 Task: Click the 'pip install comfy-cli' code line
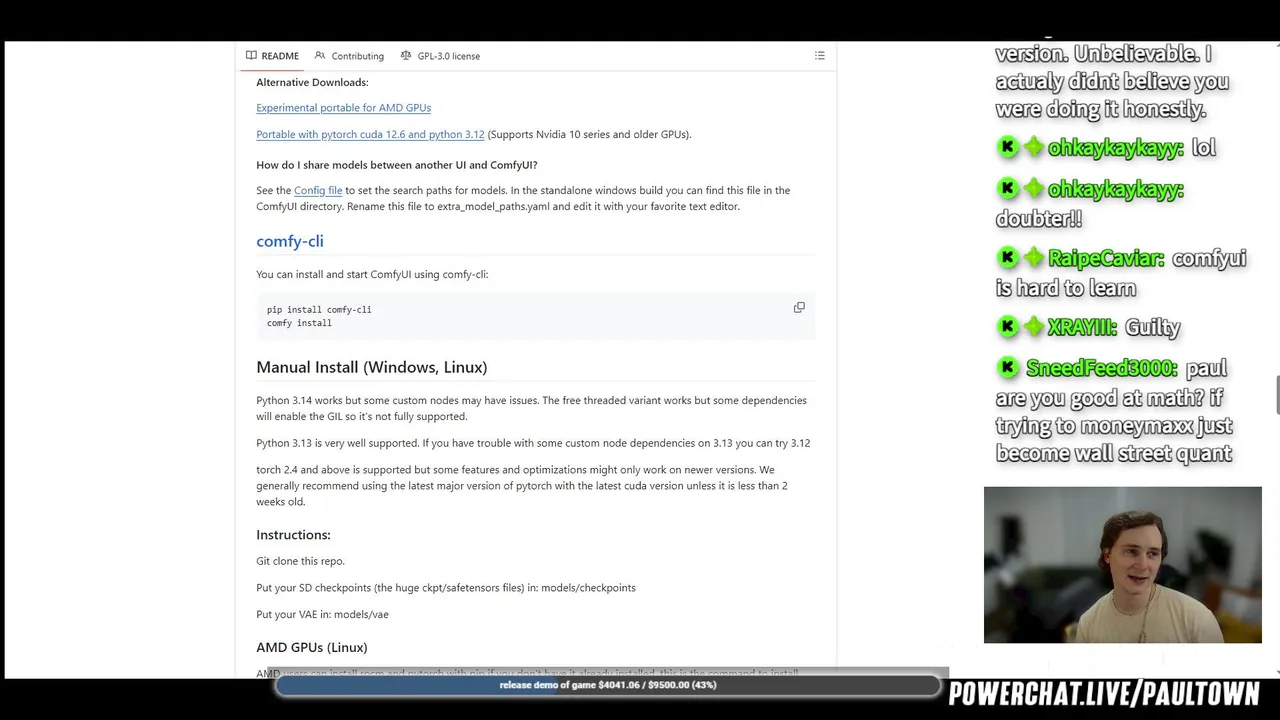pos(319,310)
